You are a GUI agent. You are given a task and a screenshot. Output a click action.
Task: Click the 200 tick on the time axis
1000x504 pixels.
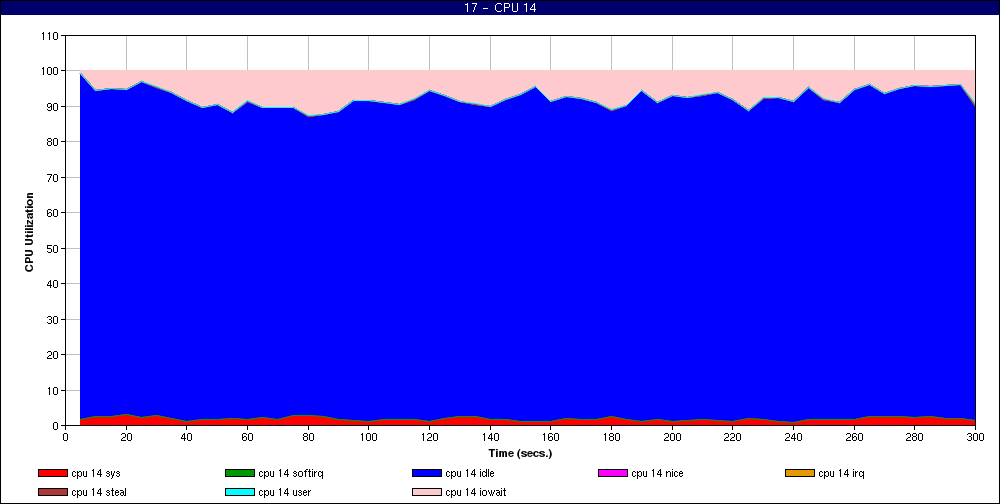point(672,437)
